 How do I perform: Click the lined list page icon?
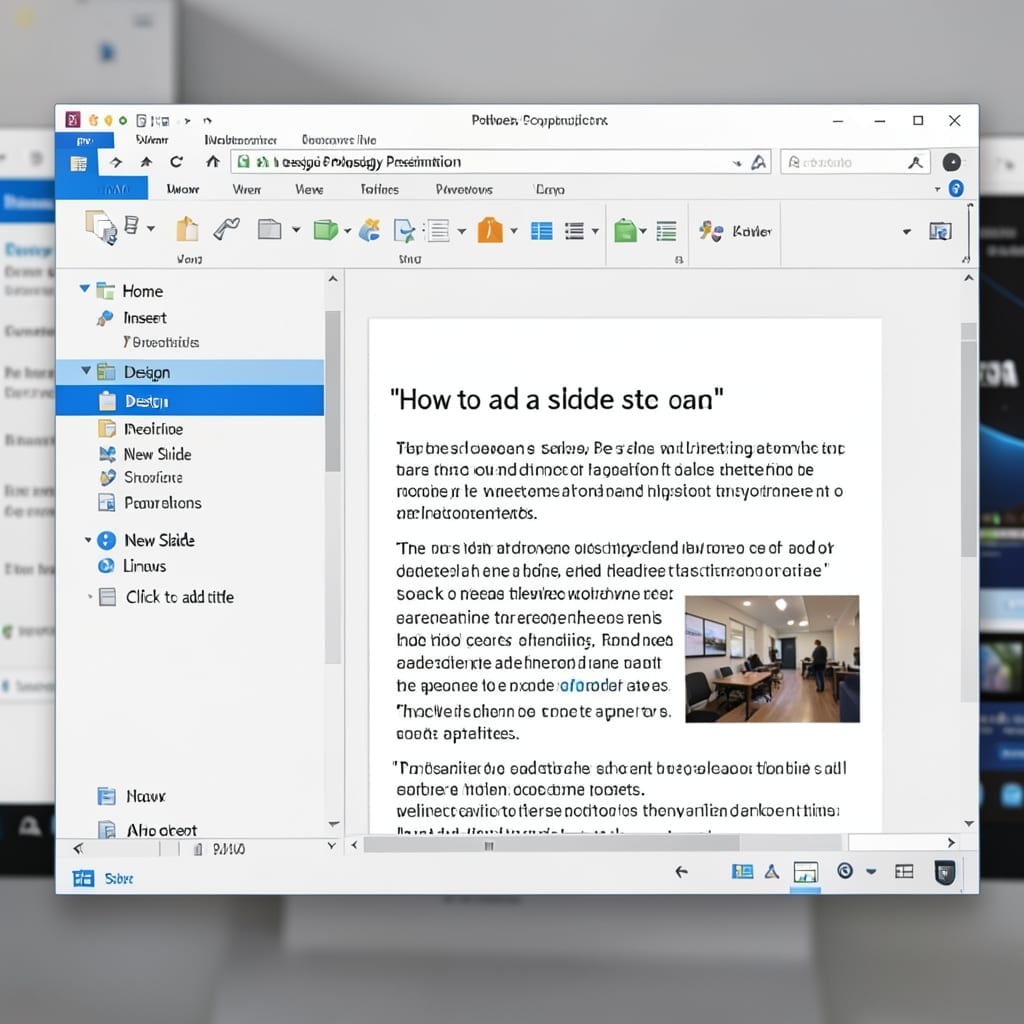tap(438, 231)
